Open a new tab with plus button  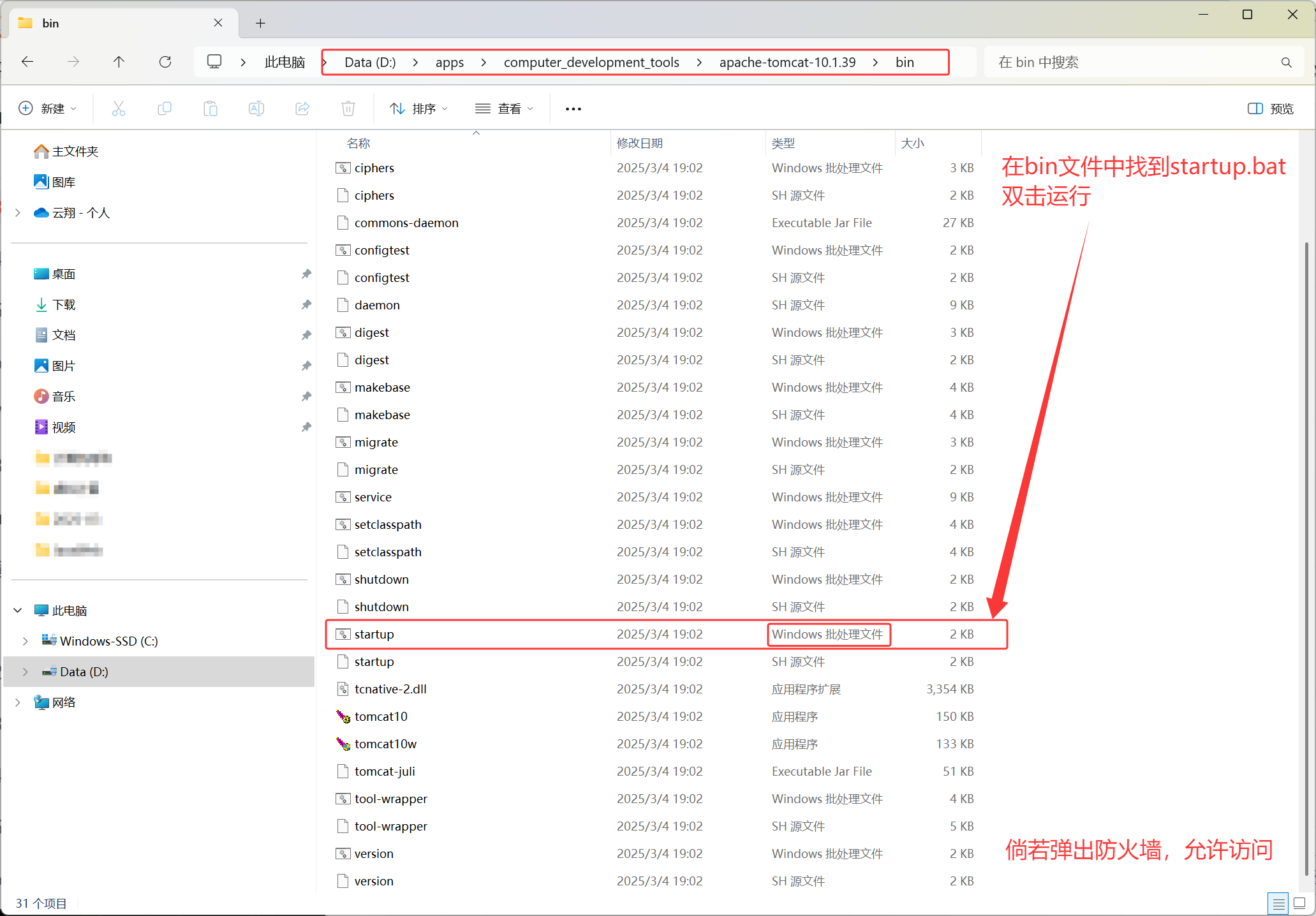(260, 24)
